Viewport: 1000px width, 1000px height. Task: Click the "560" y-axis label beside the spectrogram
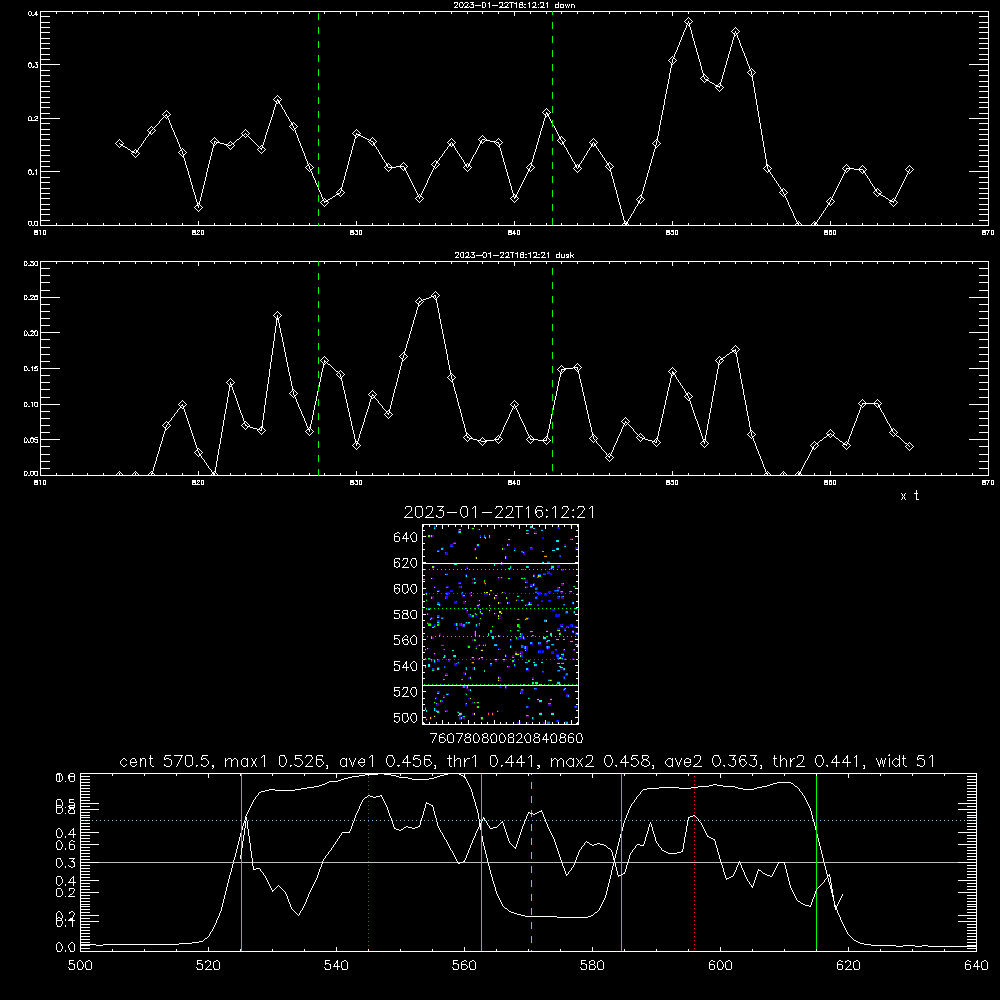pyautogui.click(x=406, y=640)
